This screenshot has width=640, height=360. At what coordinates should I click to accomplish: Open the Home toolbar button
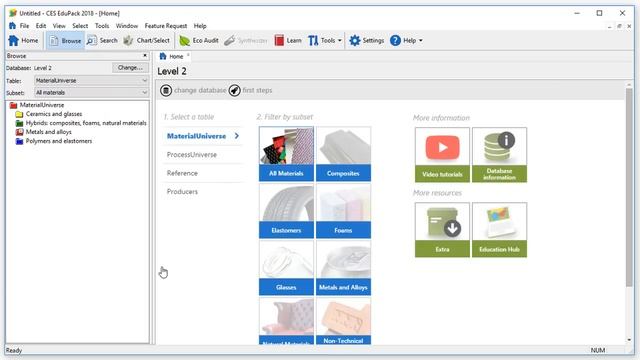pos(23,40)
